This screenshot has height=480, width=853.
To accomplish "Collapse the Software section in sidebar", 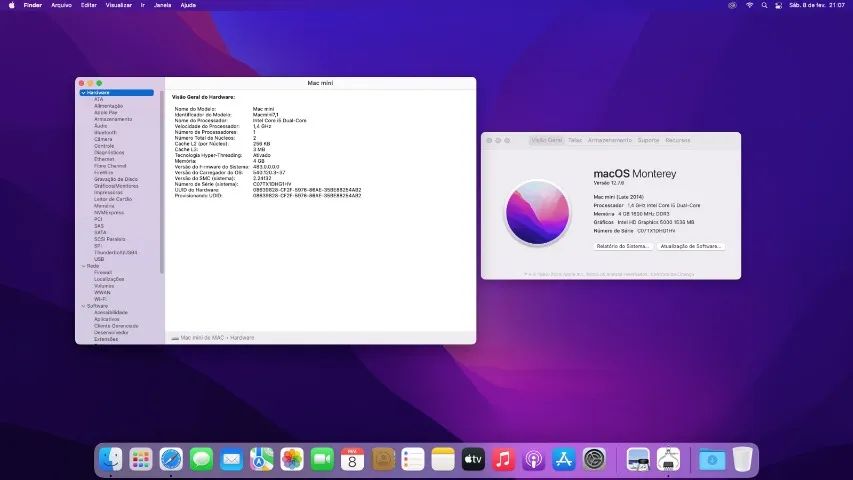I will [x=83, y=306].
